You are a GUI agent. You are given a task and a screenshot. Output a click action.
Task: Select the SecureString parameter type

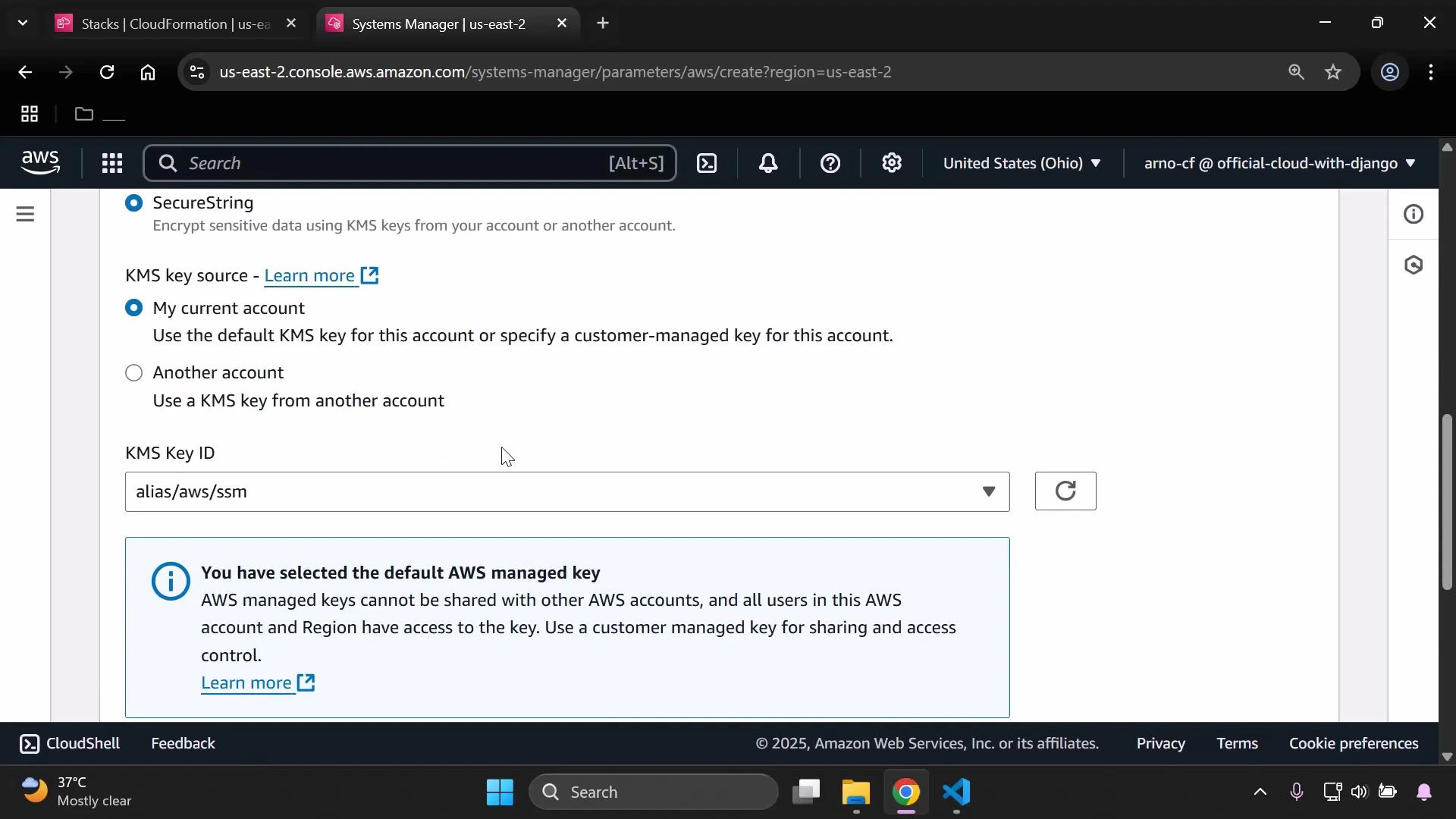coord(134,202)
